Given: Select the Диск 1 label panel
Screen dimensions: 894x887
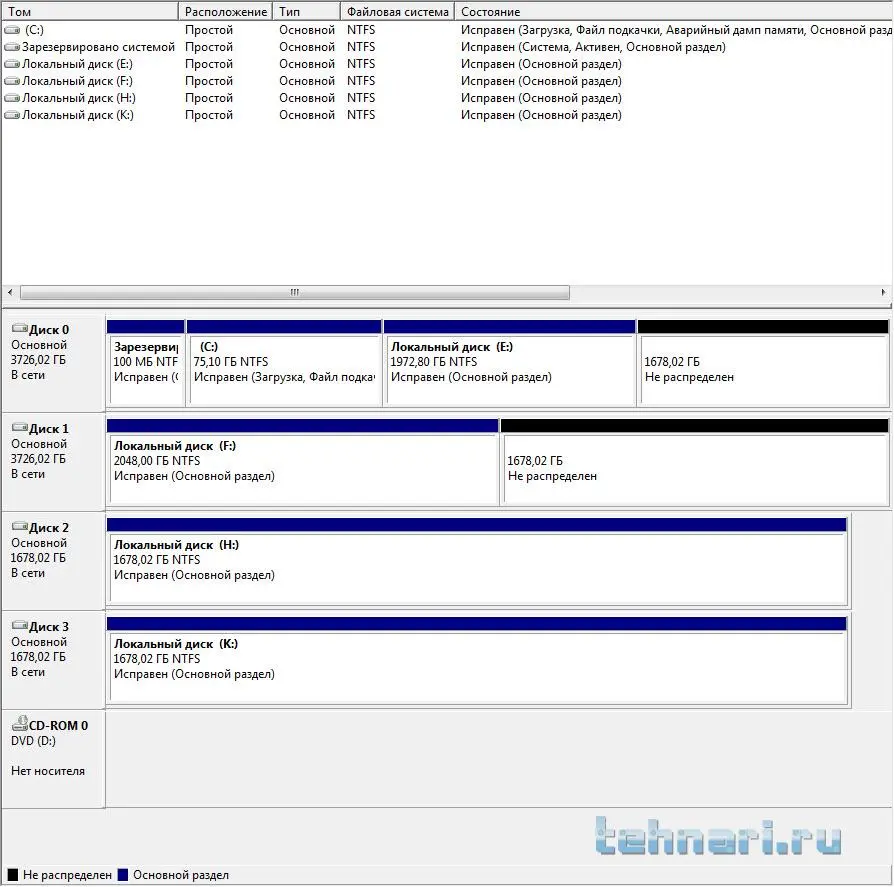Looking at the screenshot, I should [x=54, y=462].
